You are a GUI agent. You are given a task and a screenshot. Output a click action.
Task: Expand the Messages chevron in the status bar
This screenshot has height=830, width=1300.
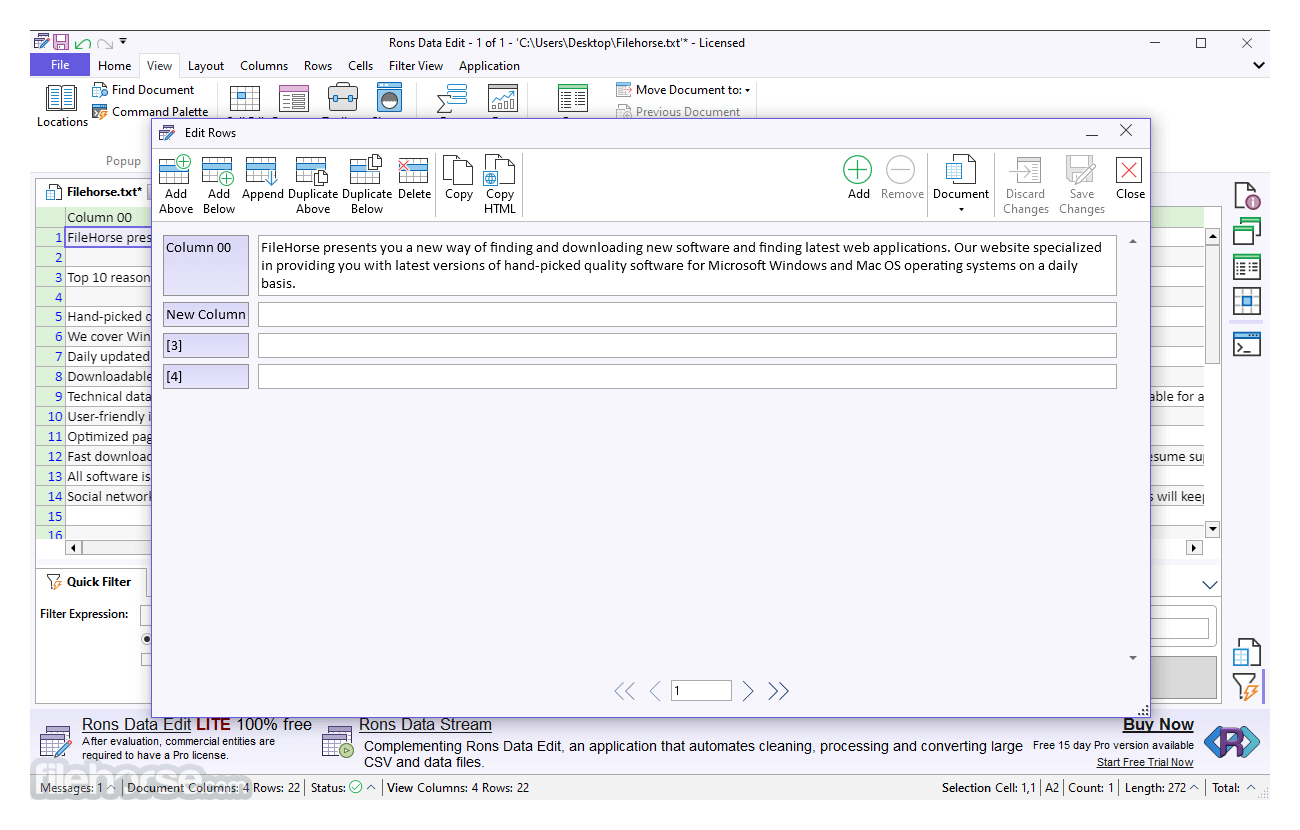111,788
